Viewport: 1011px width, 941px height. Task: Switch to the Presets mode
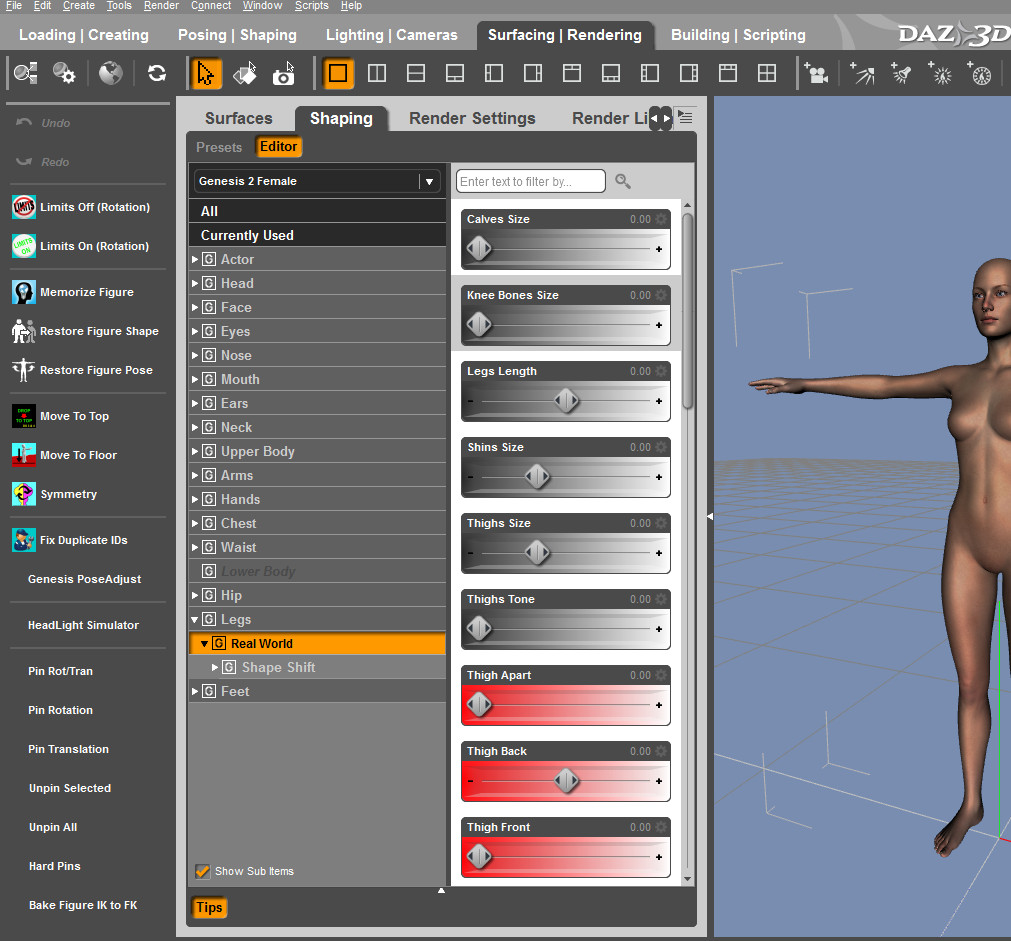[x=219, y=147]
